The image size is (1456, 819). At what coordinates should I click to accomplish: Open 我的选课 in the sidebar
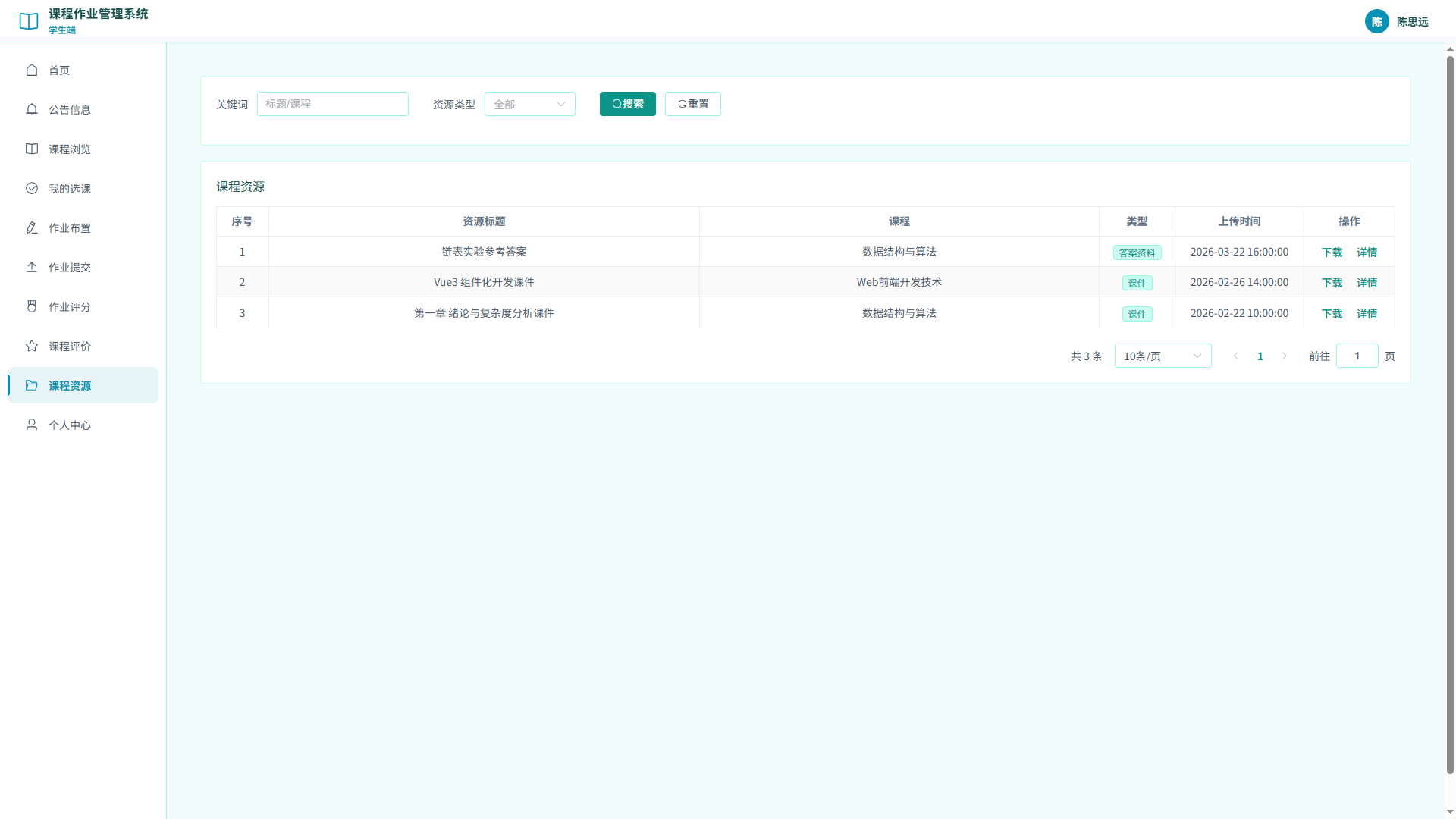pyautogui.click(x=83, y=188)
